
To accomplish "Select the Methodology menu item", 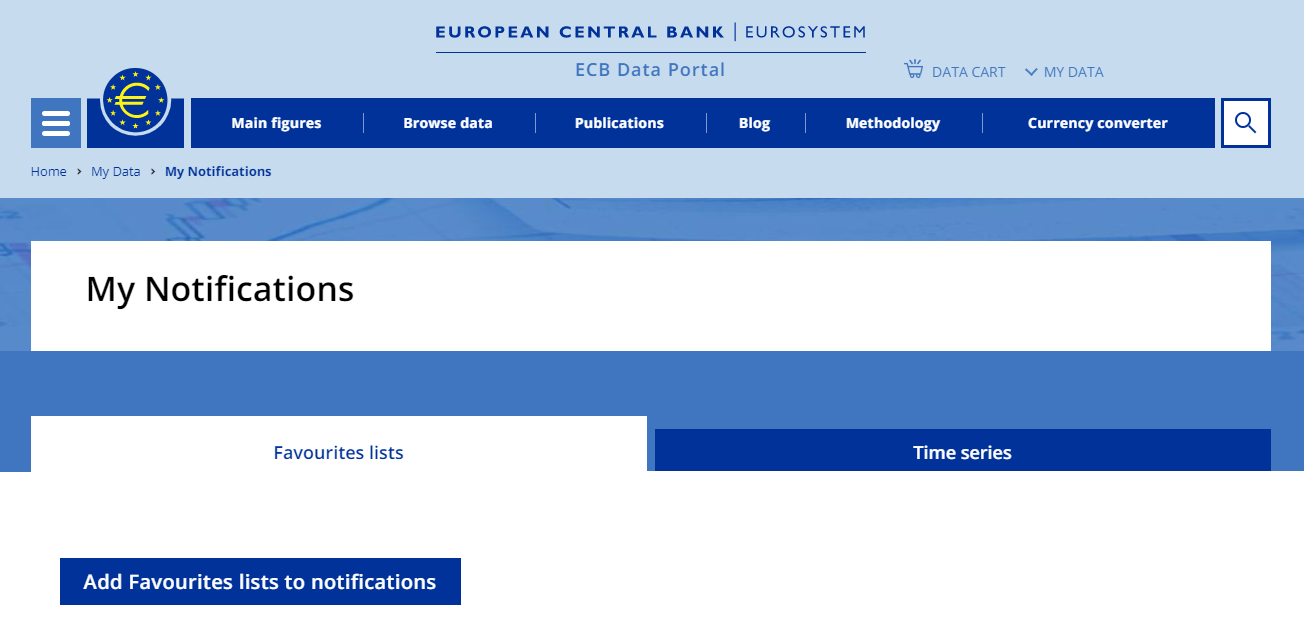I will [893, 123].
